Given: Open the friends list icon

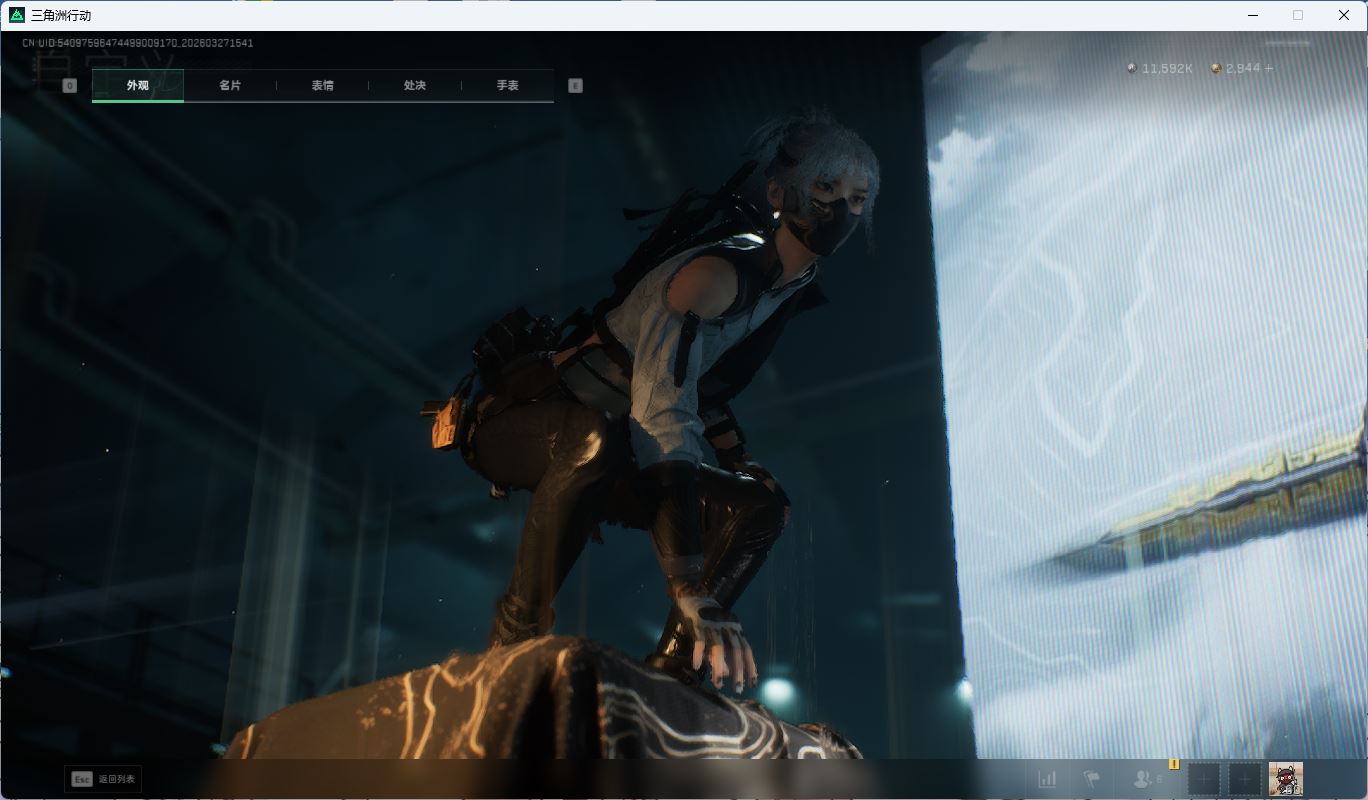Looking at the screenshot, I should (x=1142, y=779).
